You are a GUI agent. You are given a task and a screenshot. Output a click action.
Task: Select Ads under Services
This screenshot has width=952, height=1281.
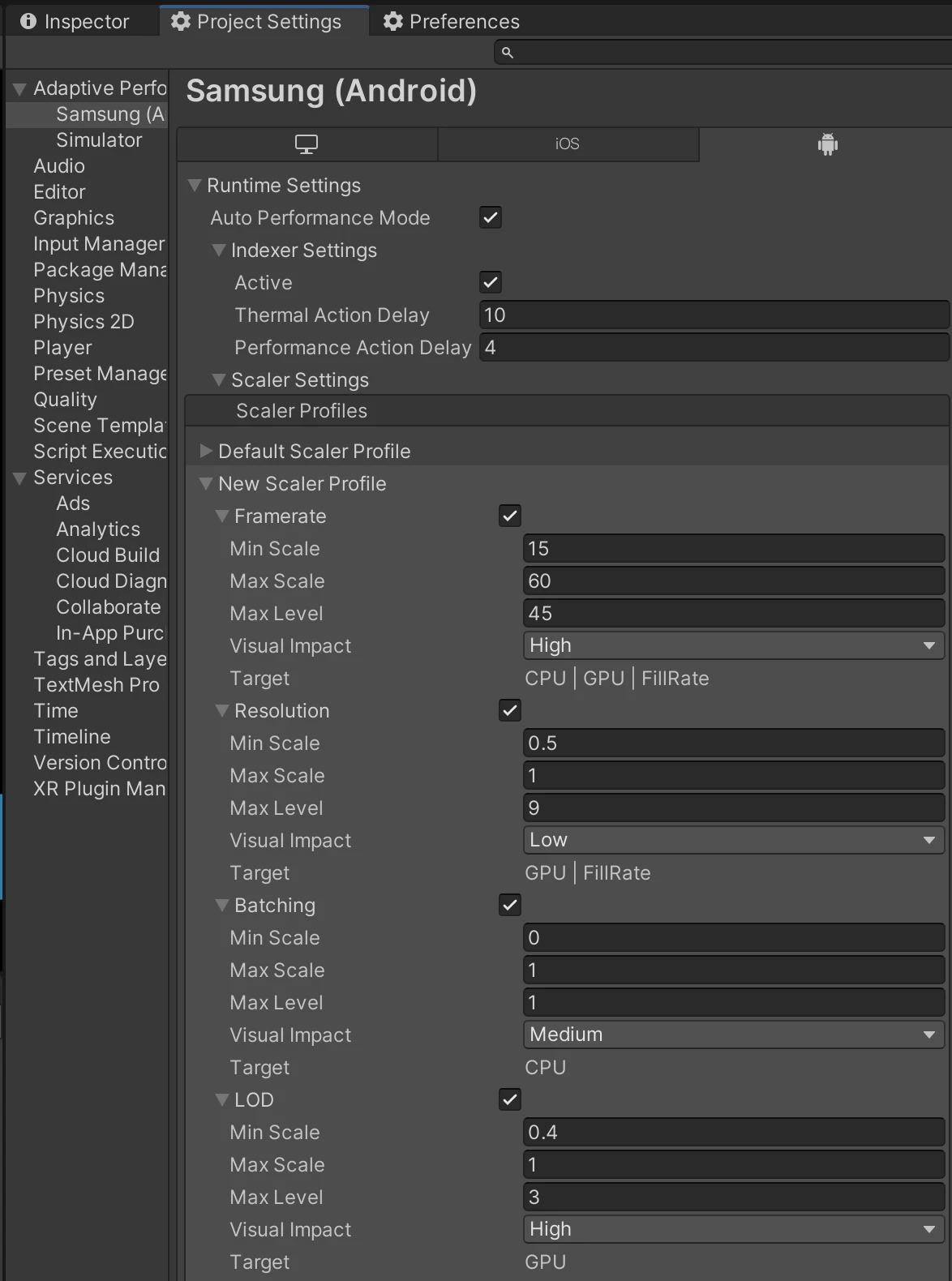73,503
